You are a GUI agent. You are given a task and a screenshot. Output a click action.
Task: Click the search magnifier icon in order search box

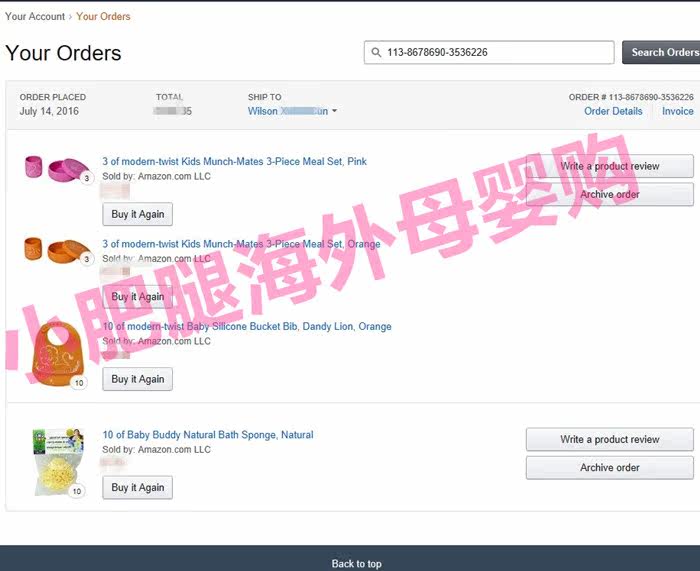pos(376,53)
